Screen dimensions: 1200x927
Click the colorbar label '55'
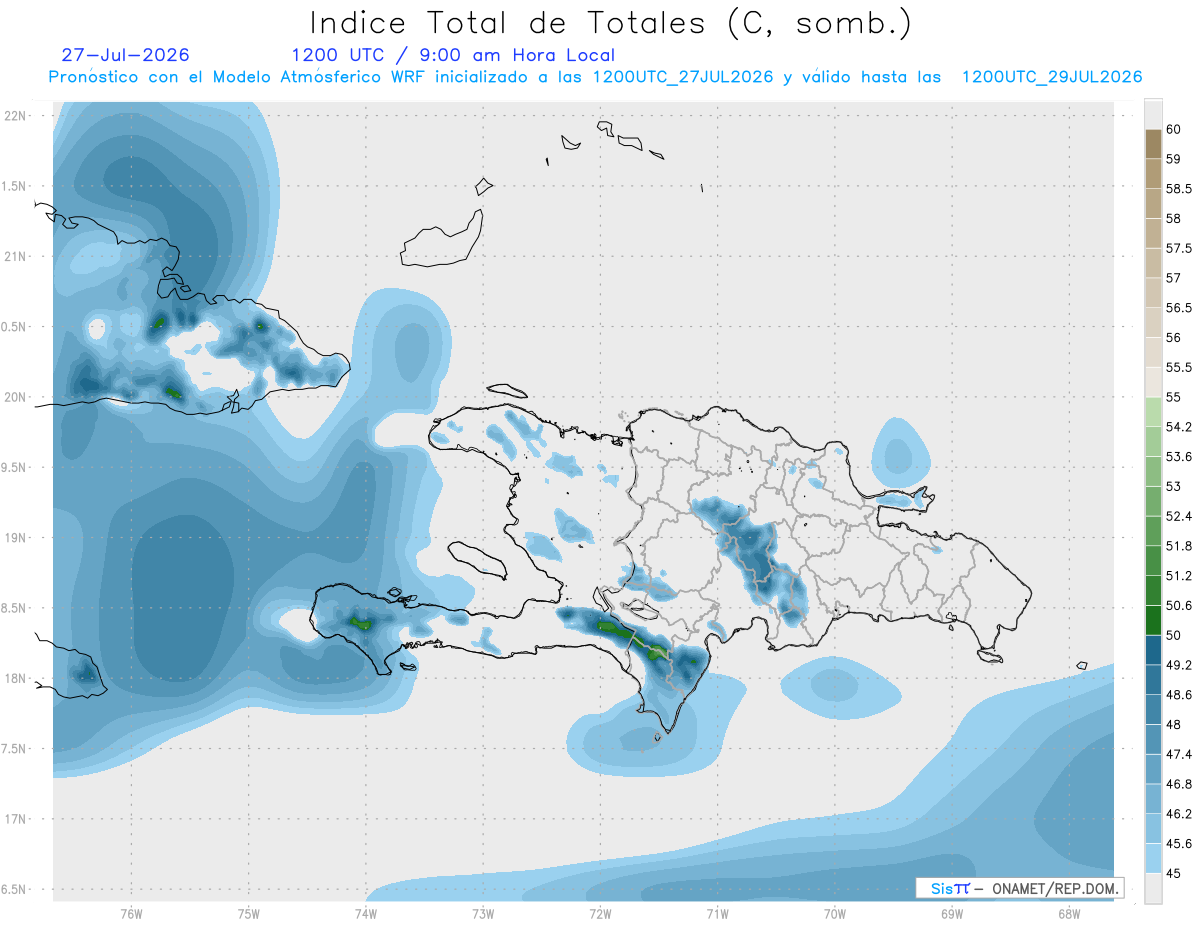point(1174,397)
